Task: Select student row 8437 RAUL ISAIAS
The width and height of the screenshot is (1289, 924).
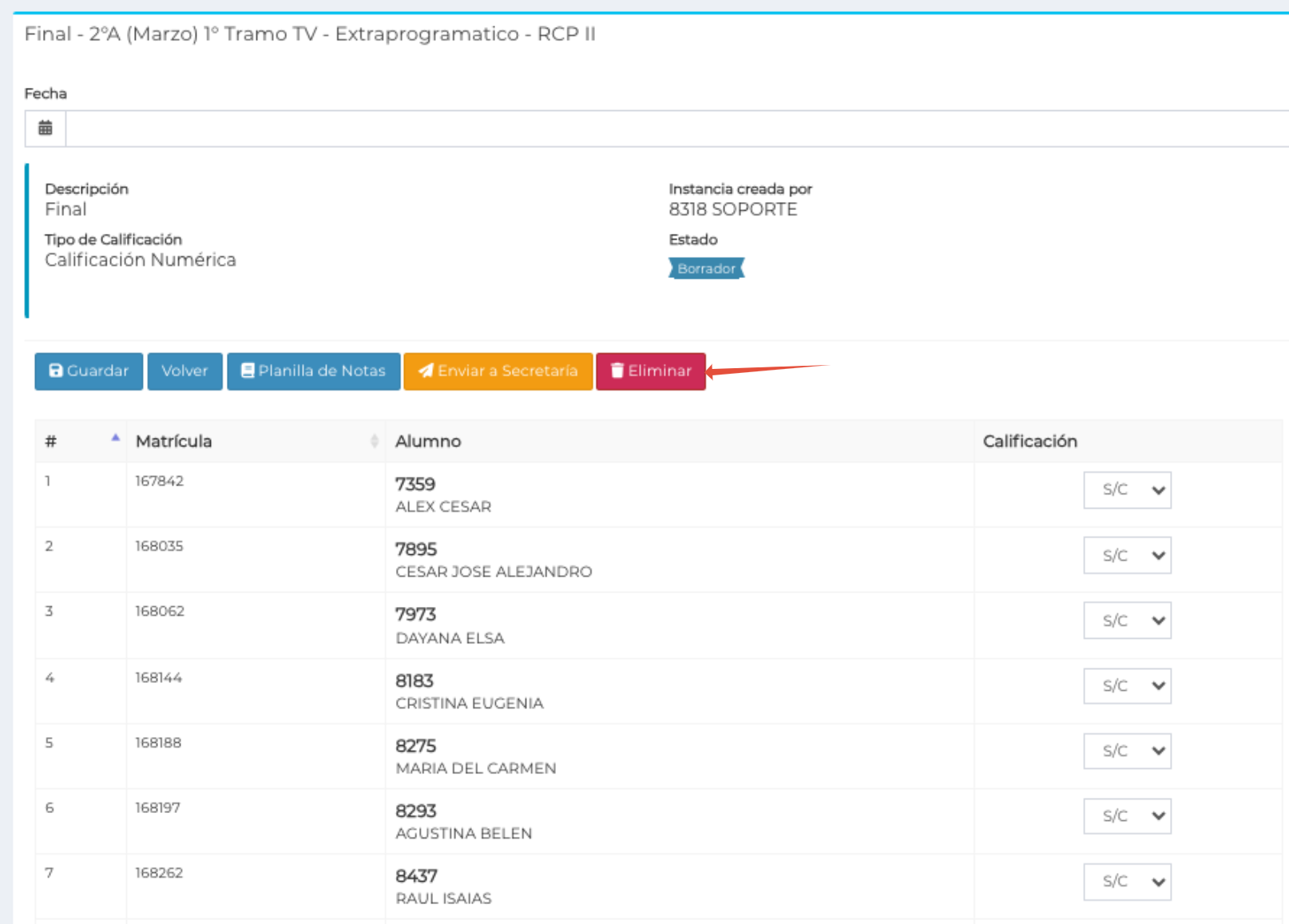Action: [x=659, y=886]
